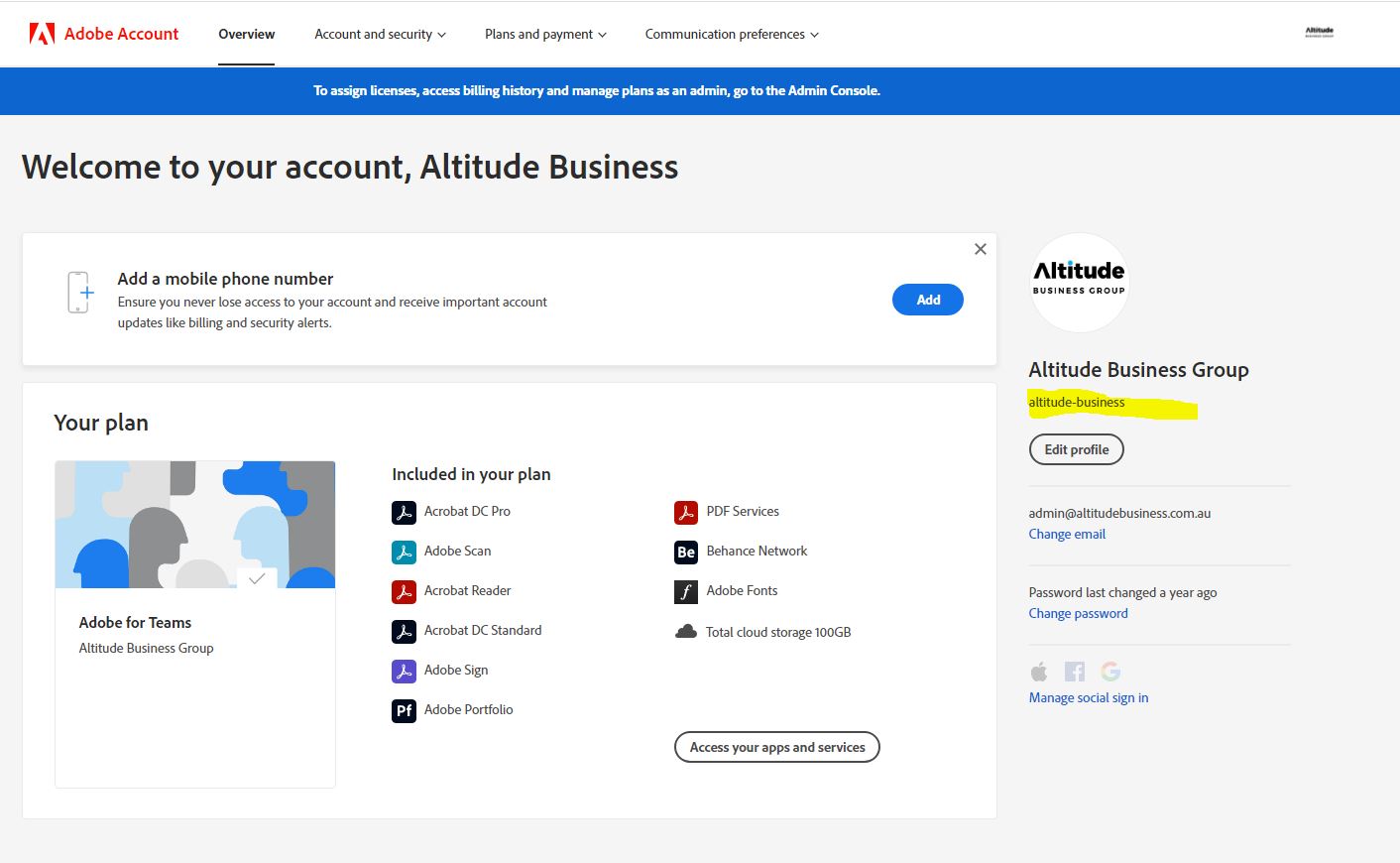
Task: Open Adobe Sign via its icon
Action: [x=404, y=670]
